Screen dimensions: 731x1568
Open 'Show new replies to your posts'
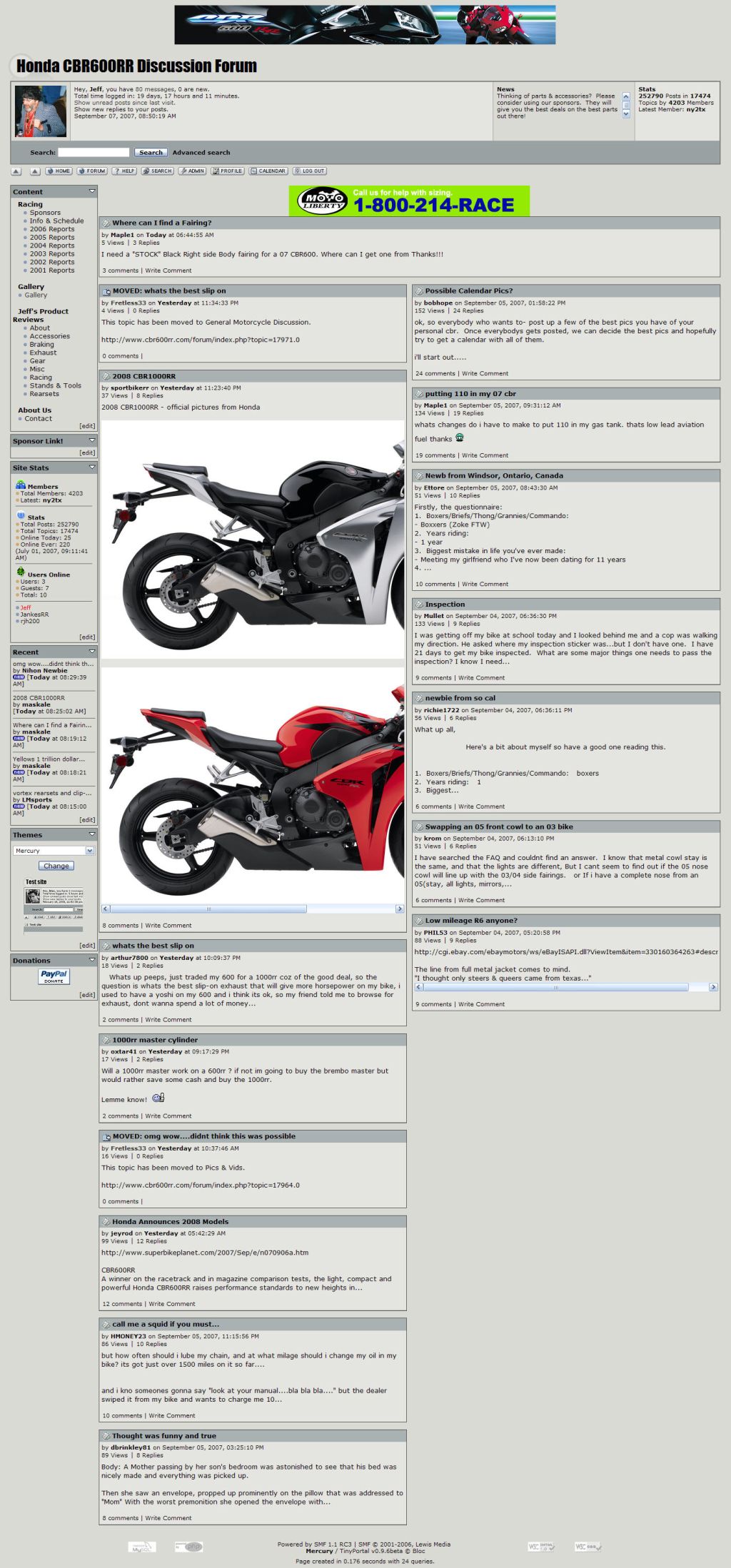[x=121, y=109]
